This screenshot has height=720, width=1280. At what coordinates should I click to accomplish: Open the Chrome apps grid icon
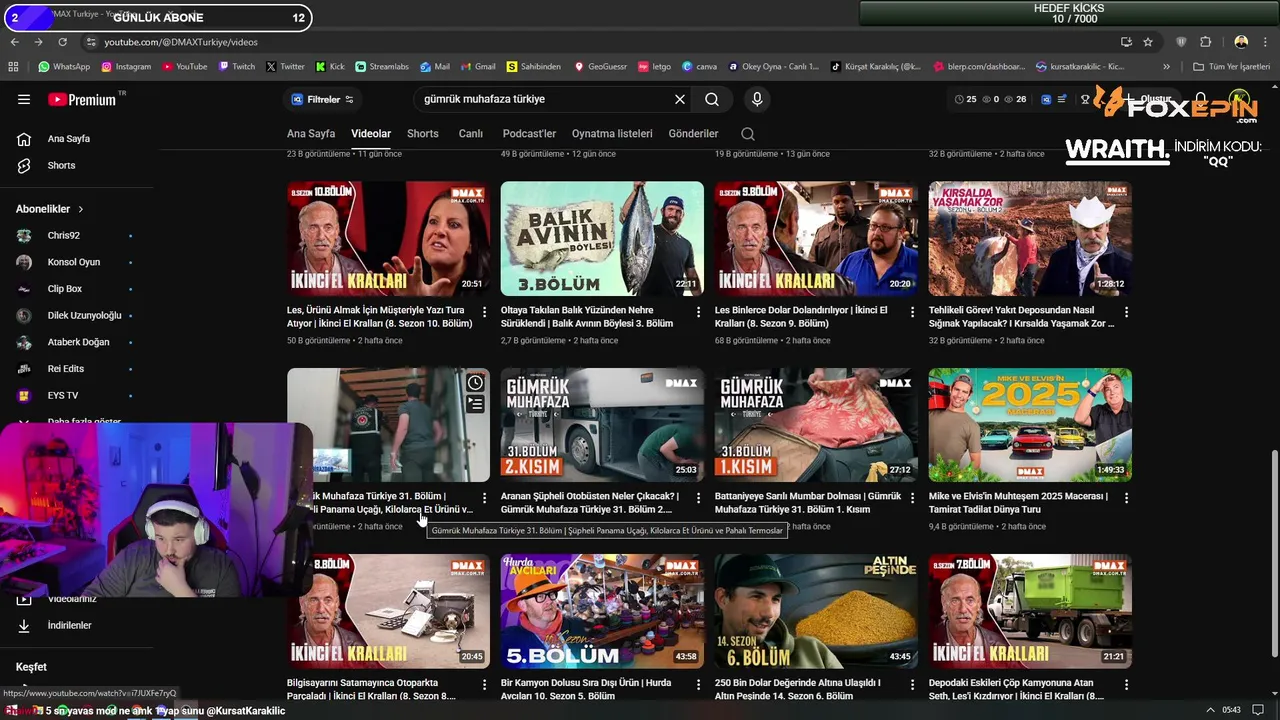(13, 67)
